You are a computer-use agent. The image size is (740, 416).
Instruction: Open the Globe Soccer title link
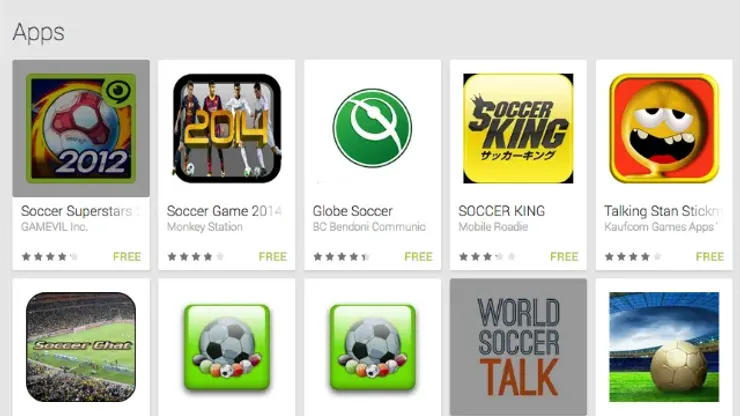(x=353, y=211)
